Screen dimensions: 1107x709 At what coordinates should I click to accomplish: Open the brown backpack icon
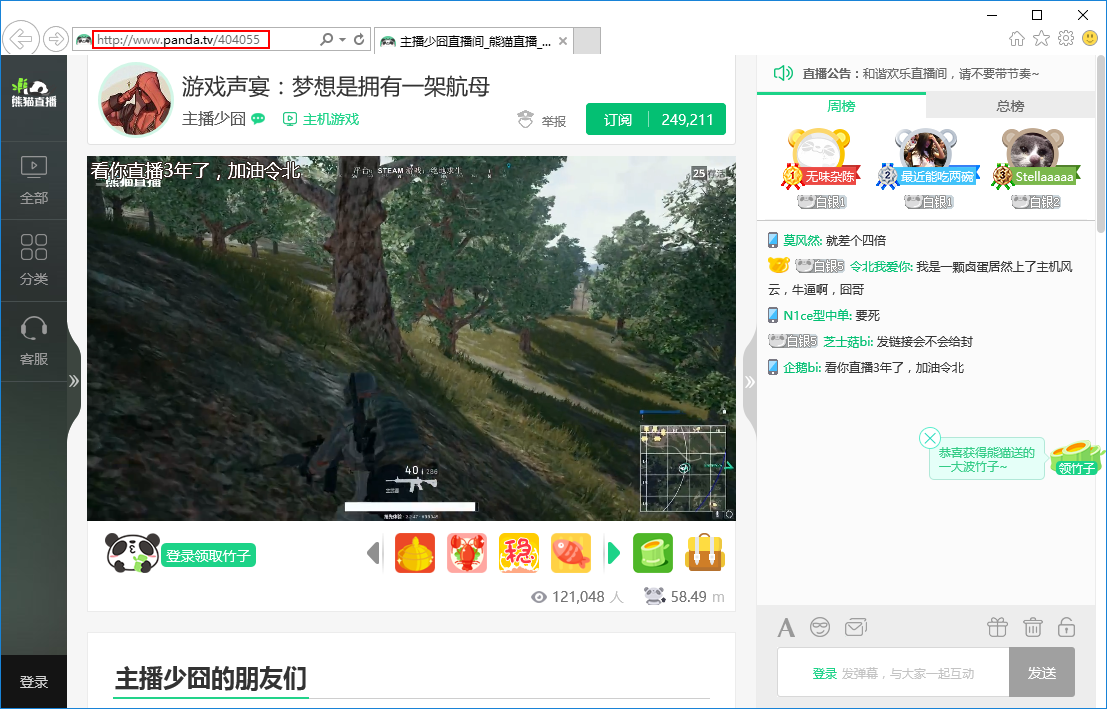705,553
